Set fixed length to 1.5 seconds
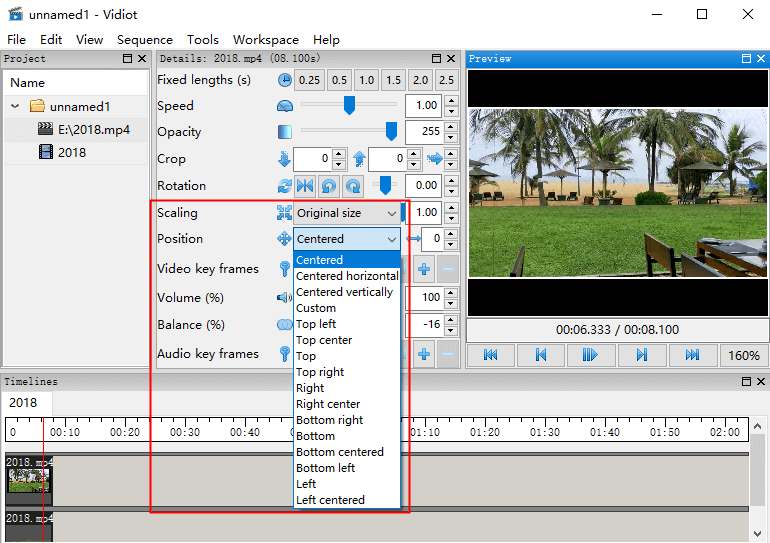Viewport: 770px width, 543px height. (393, 80)
